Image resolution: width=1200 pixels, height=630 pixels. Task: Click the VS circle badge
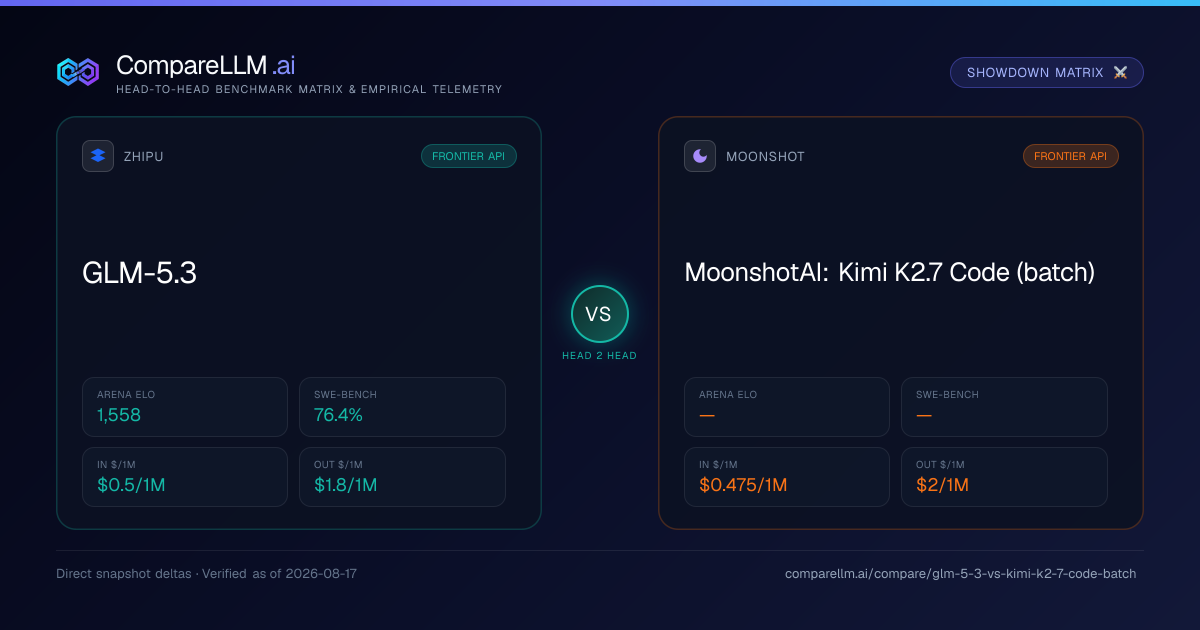[599, 314]
